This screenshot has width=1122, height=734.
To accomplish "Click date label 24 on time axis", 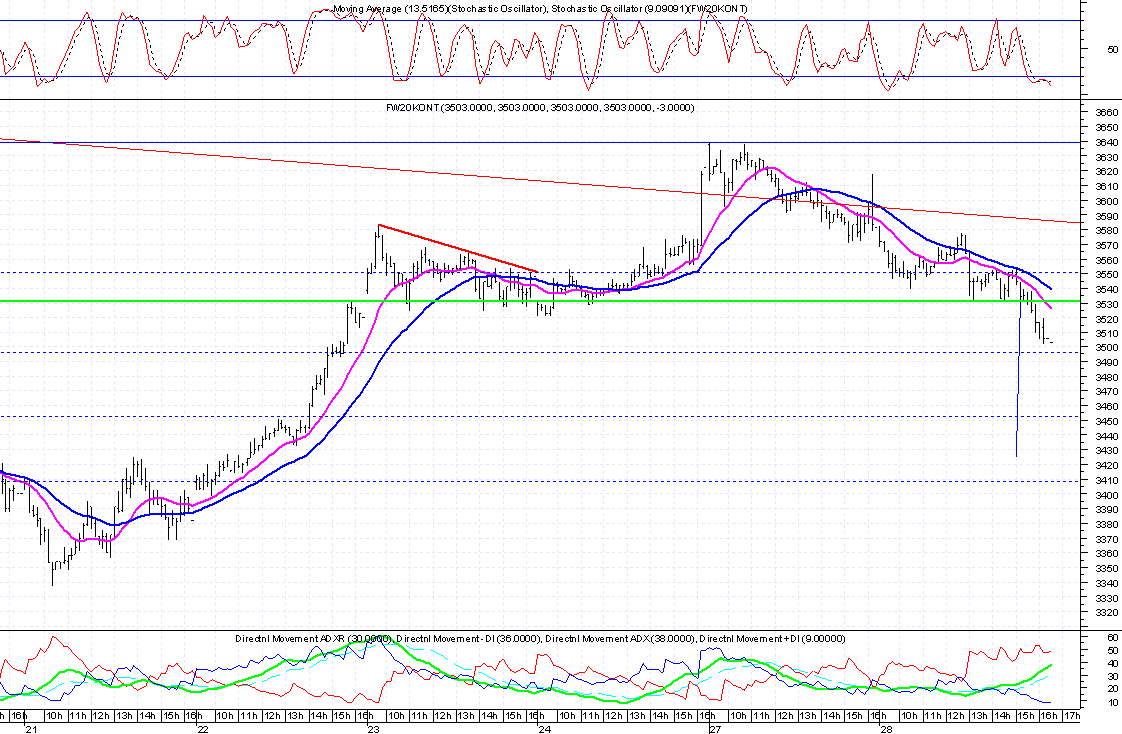I will tap(545, 729).
